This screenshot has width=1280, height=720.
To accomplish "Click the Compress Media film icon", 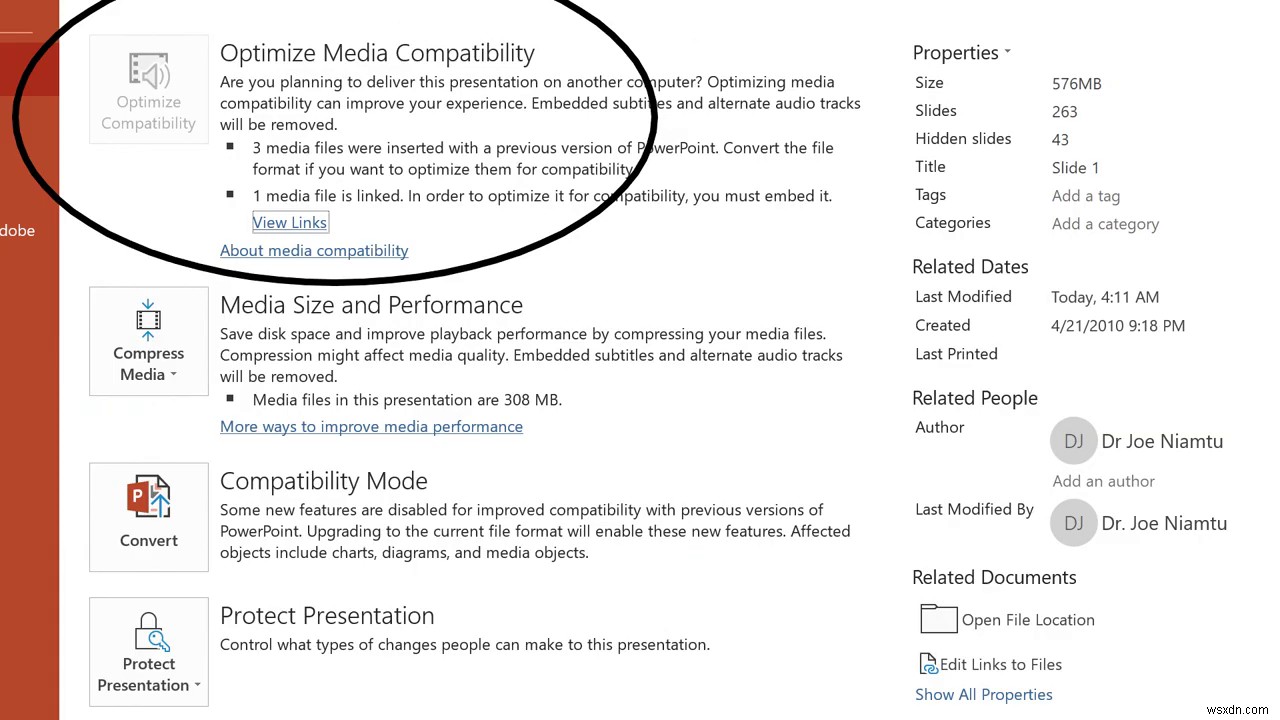I will [148, 320].
